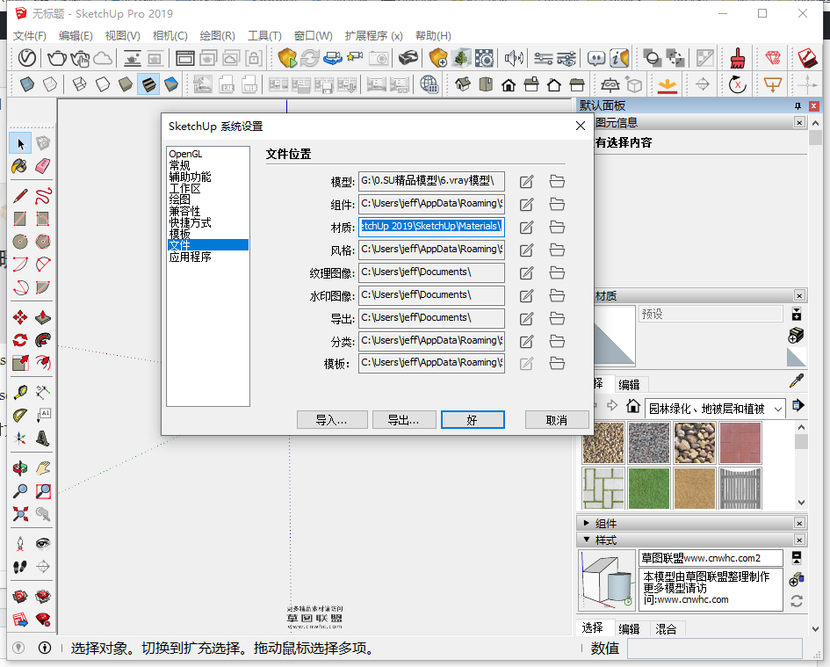Click the Zoom Extents tool
This screenshot has height=667, width=830.
click(x=20, y=514)
